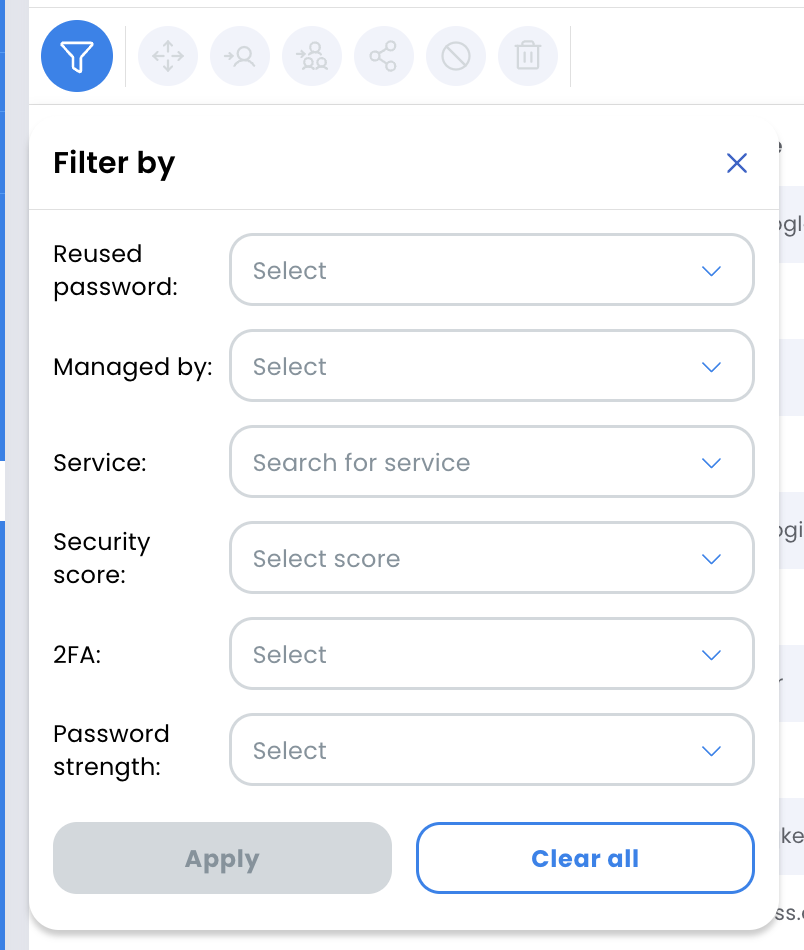Toggle the blue filter funnel icon

point(77,56)
